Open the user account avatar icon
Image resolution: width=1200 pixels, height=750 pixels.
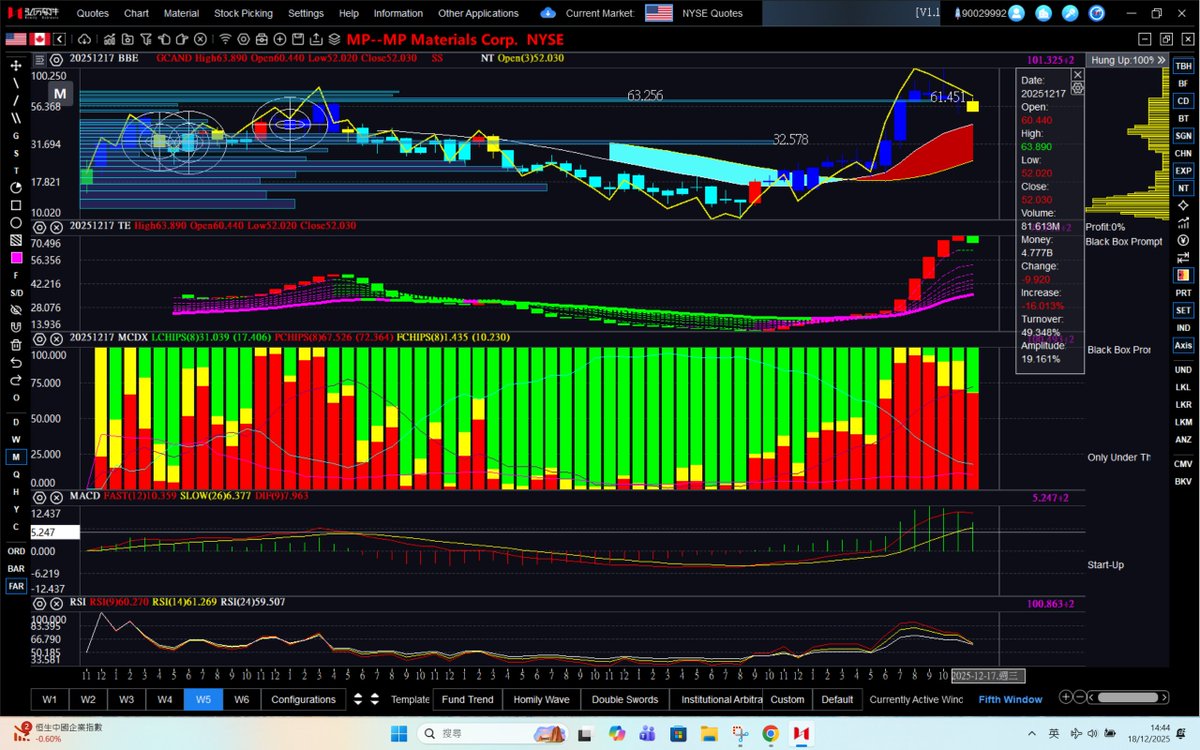pyautogui.click(x=1017, y=13)
